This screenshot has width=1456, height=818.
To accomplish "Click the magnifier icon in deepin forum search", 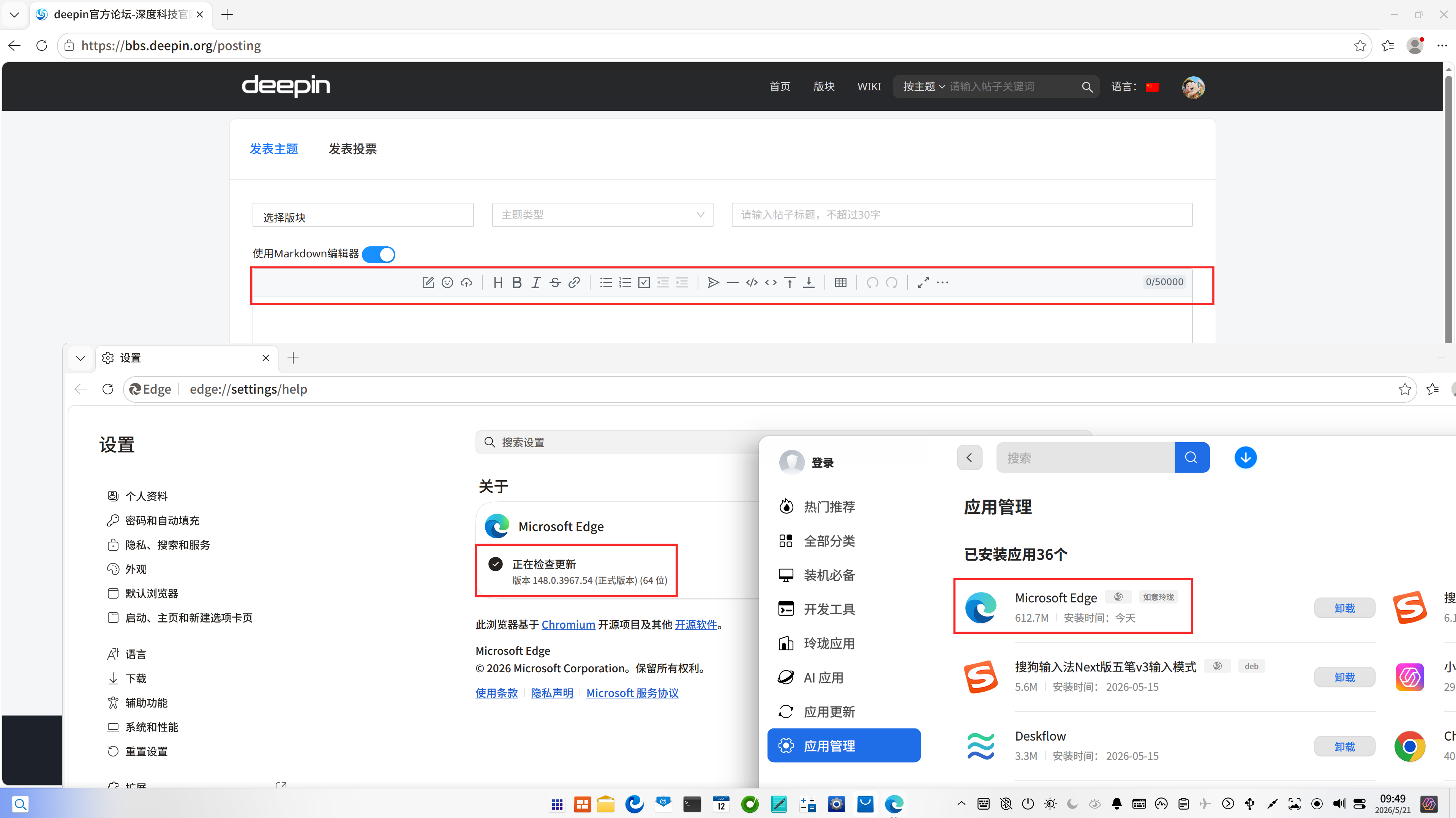I will pyautogui.click(x=1087, y=87).
